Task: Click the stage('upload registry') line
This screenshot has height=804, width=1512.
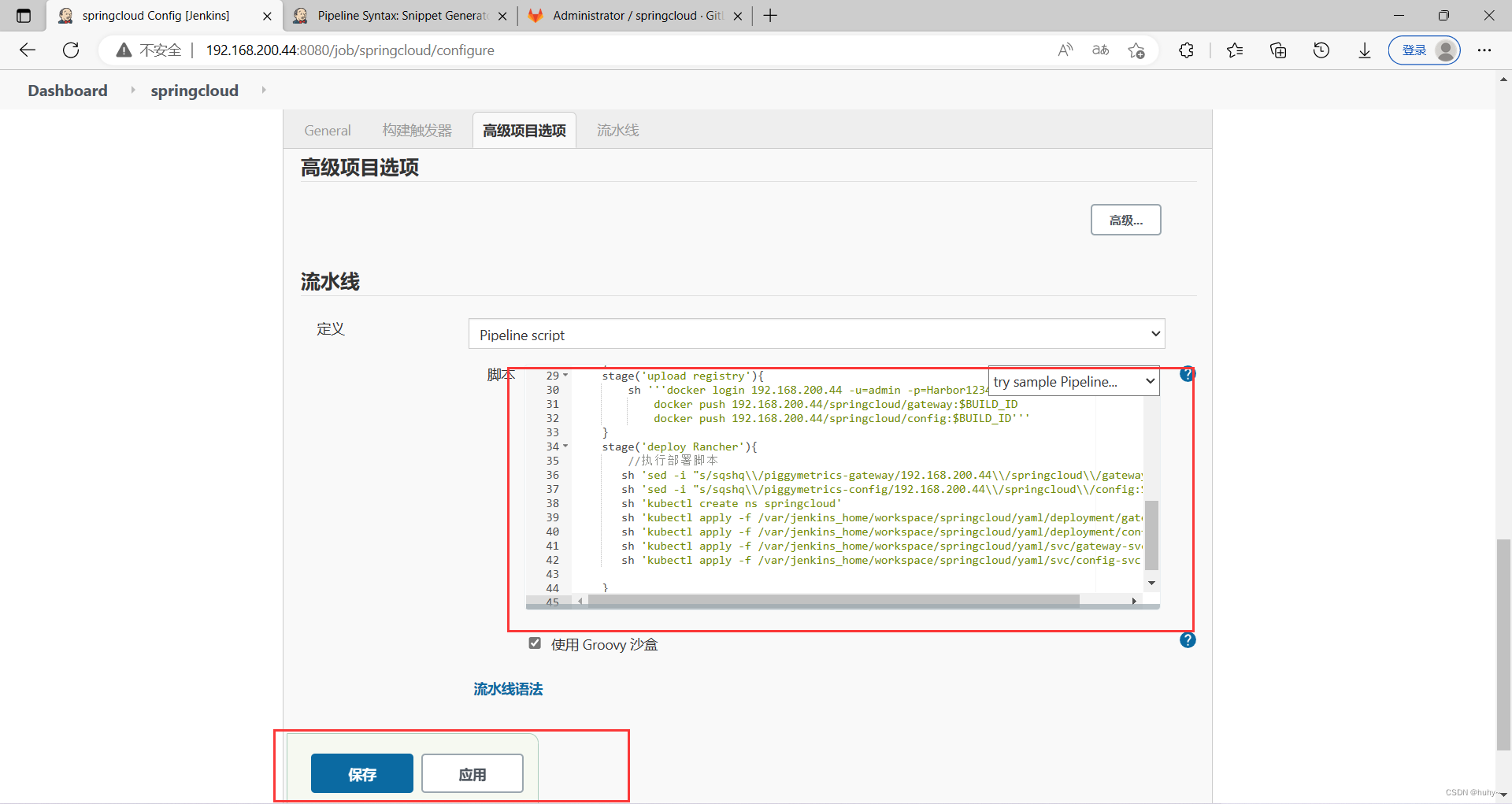Action: 683,376
